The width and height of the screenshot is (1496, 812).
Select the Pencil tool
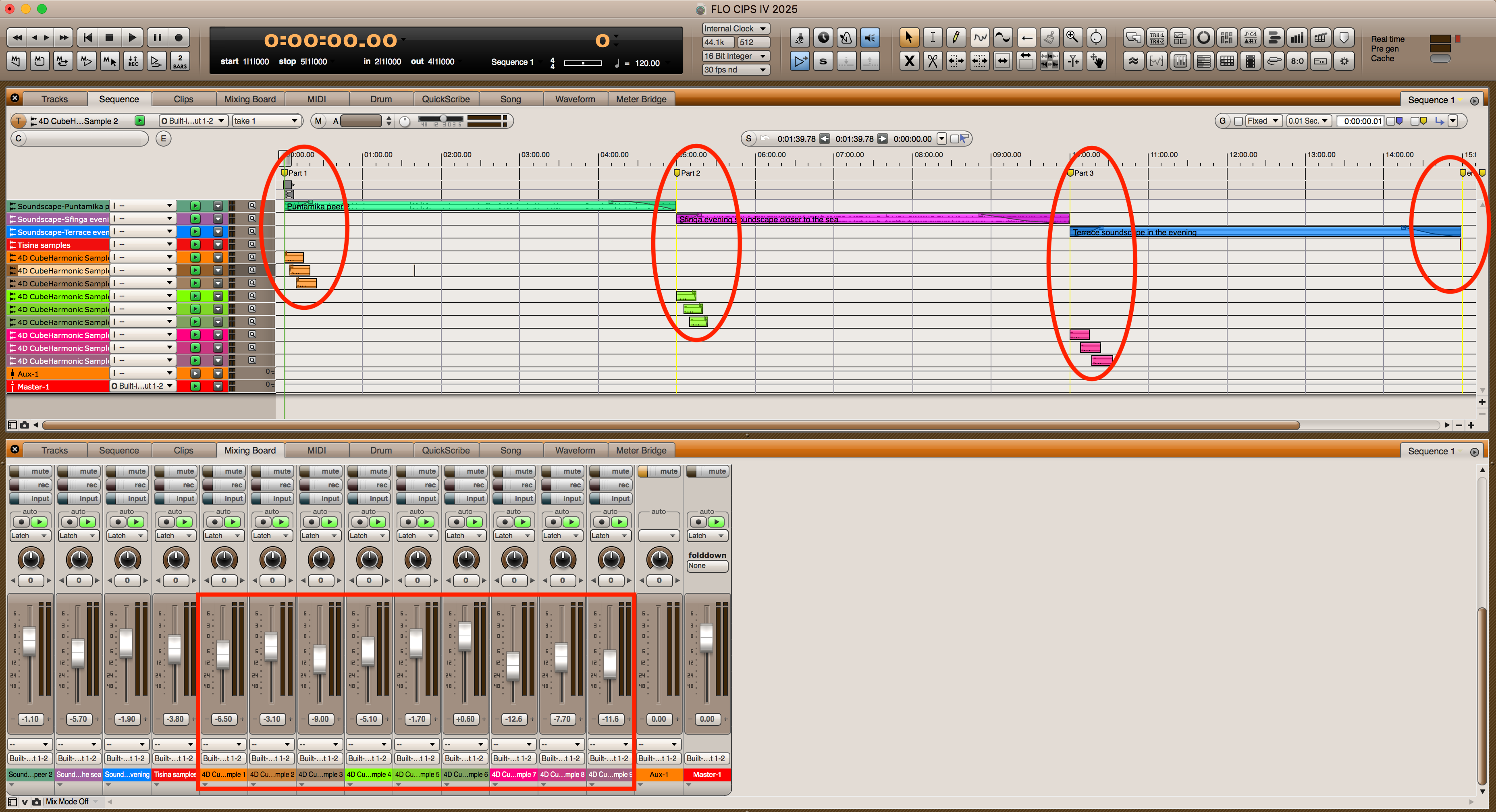[x=955, y=38]
